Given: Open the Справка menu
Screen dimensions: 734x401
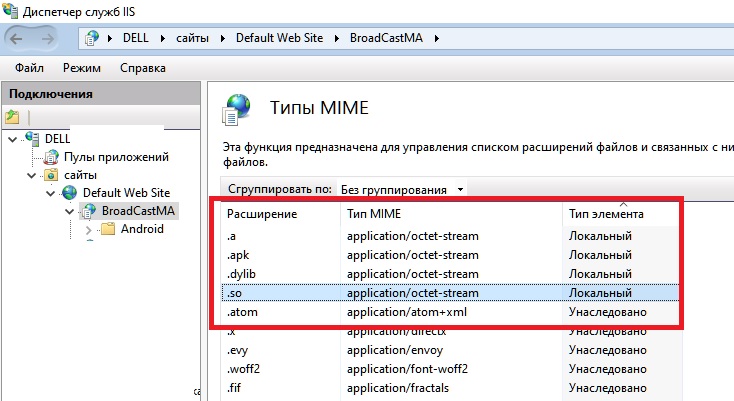Looking at the screenshot, I should (x=143, y=68).
